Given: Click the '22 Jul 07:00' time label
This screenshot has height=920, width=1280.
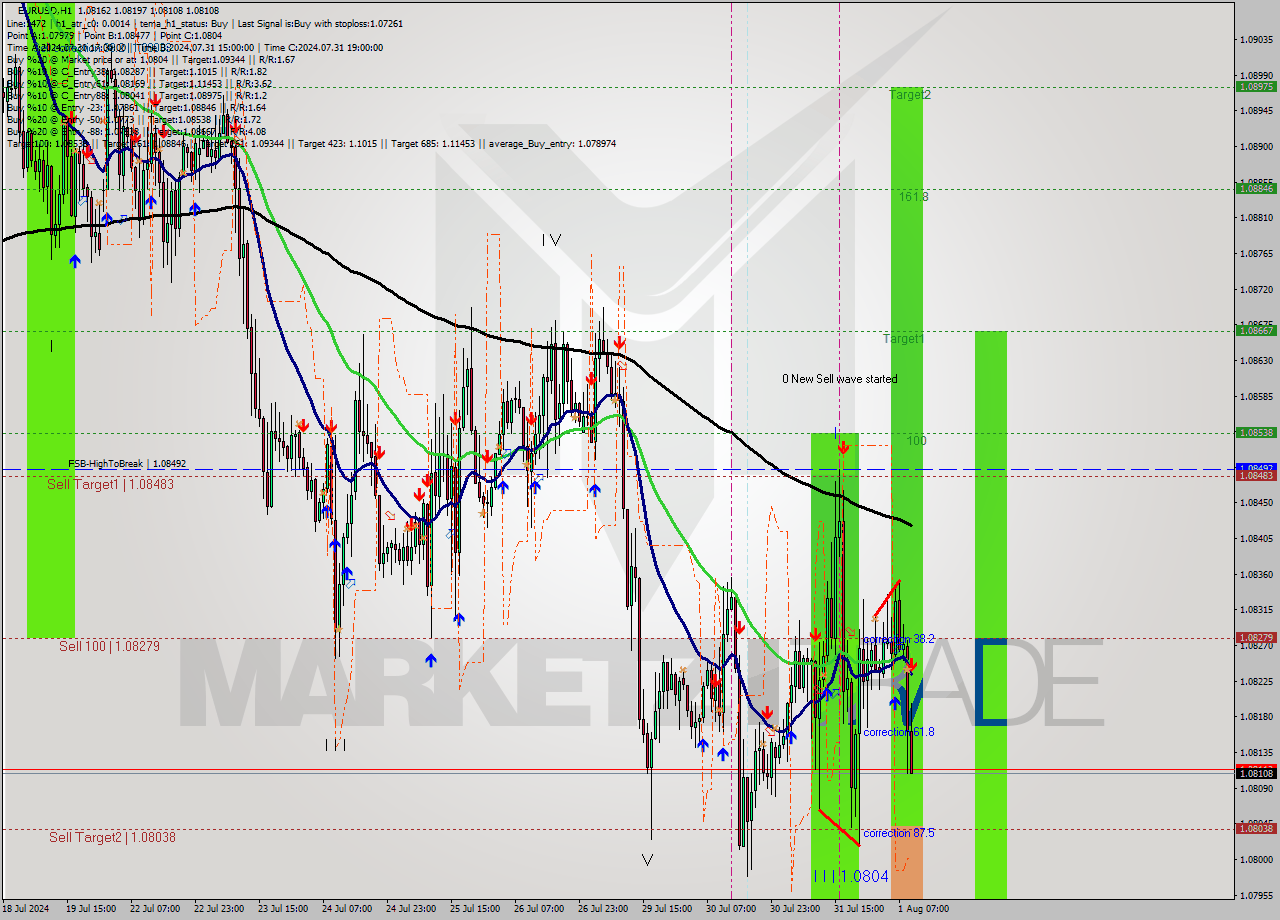Looking at the screenshot, I should (154, 909).
